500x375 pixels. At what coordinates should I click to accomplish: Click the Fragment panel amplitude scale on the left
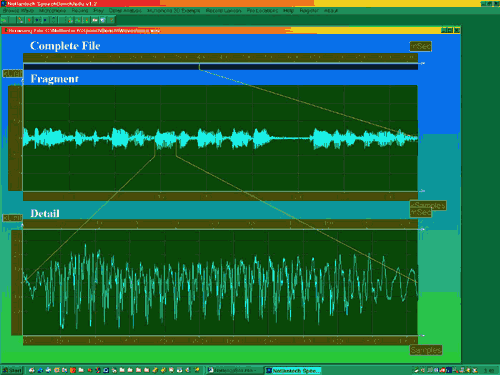click(x=15, y=138)
